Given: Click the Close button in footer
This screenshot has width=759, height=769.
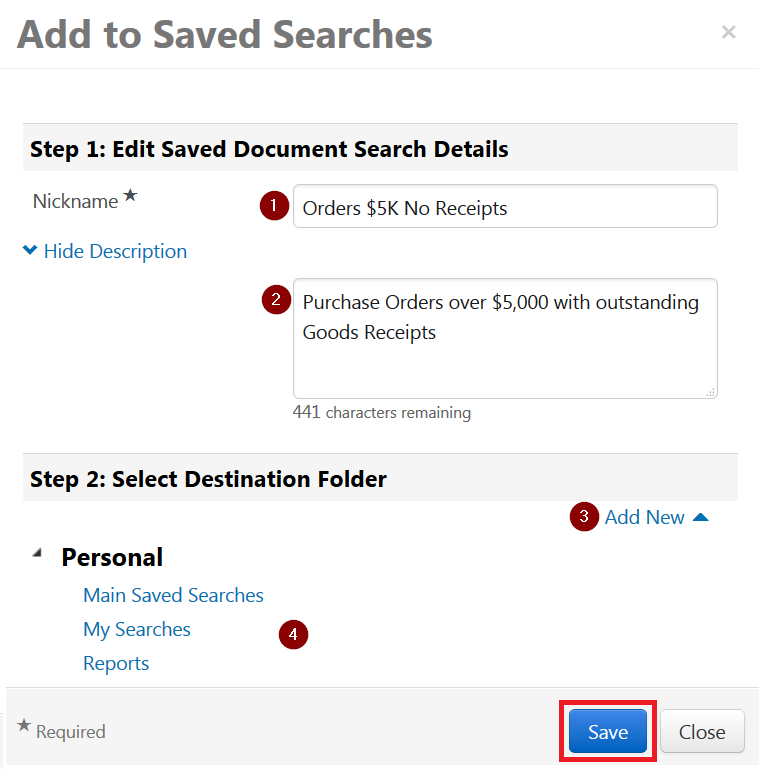Looking at the screenshot, I should click(702, 732).
